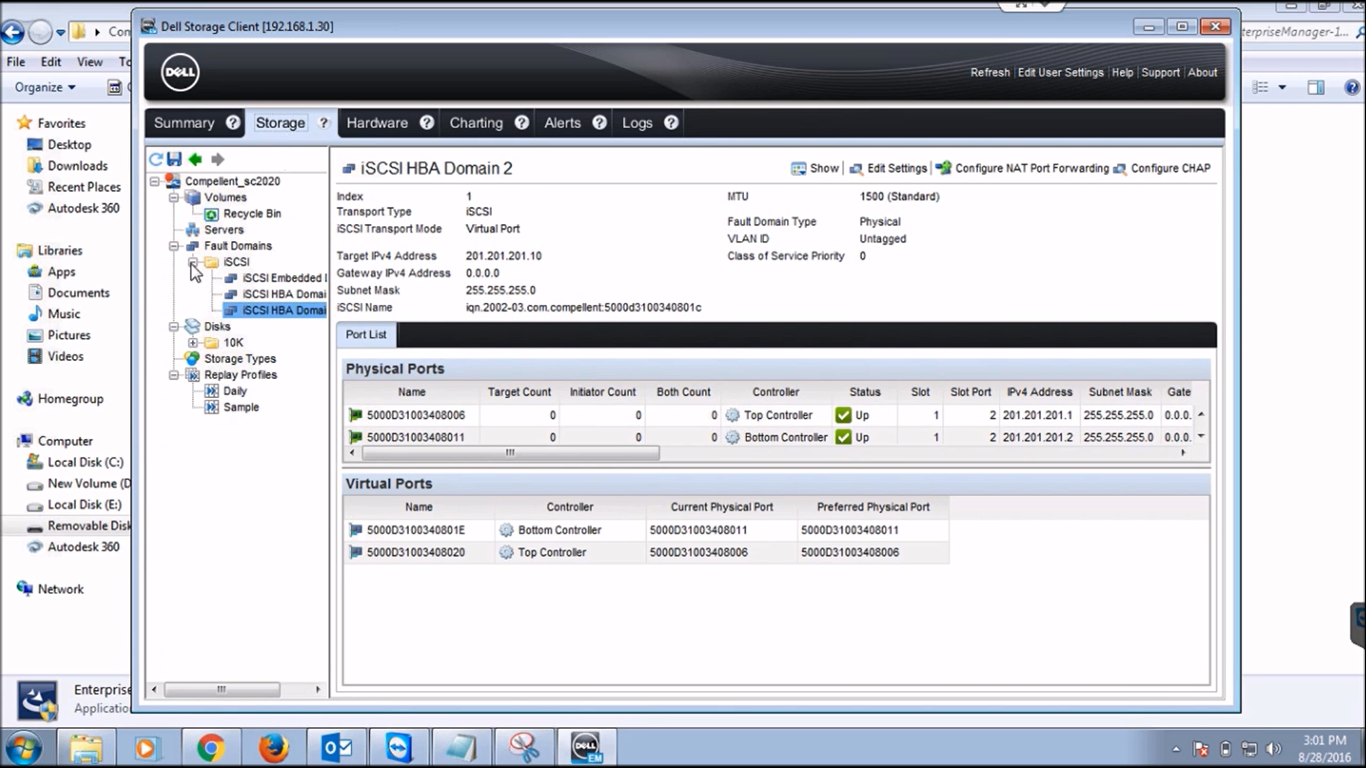Click the Up status checkmark for Top Controller
The height and width of the screenshot is (768, 1366).
[x=845, y=414]
